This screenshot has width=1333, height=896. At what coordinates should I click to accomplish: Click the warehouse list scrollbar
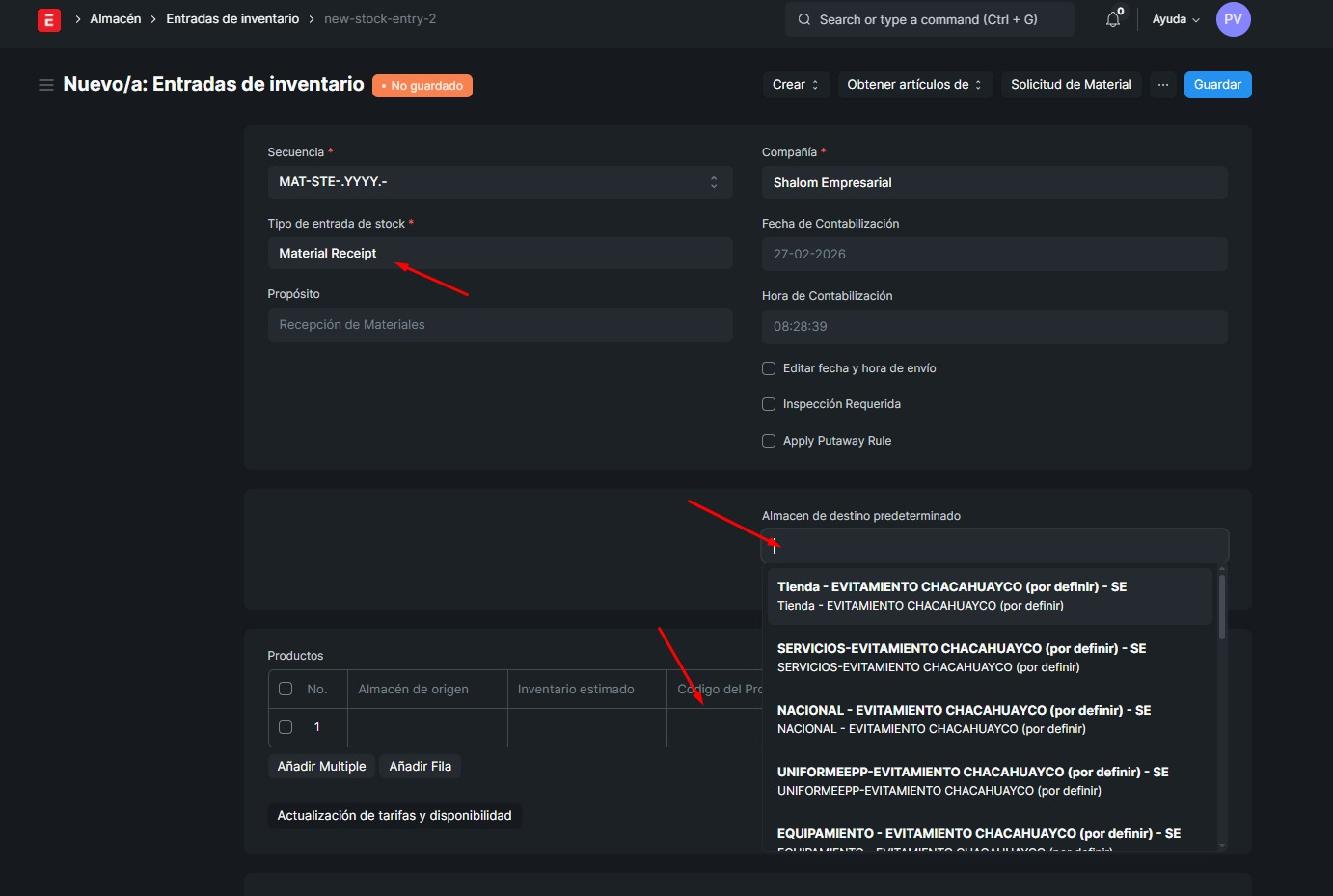[x=1222, y=608]
